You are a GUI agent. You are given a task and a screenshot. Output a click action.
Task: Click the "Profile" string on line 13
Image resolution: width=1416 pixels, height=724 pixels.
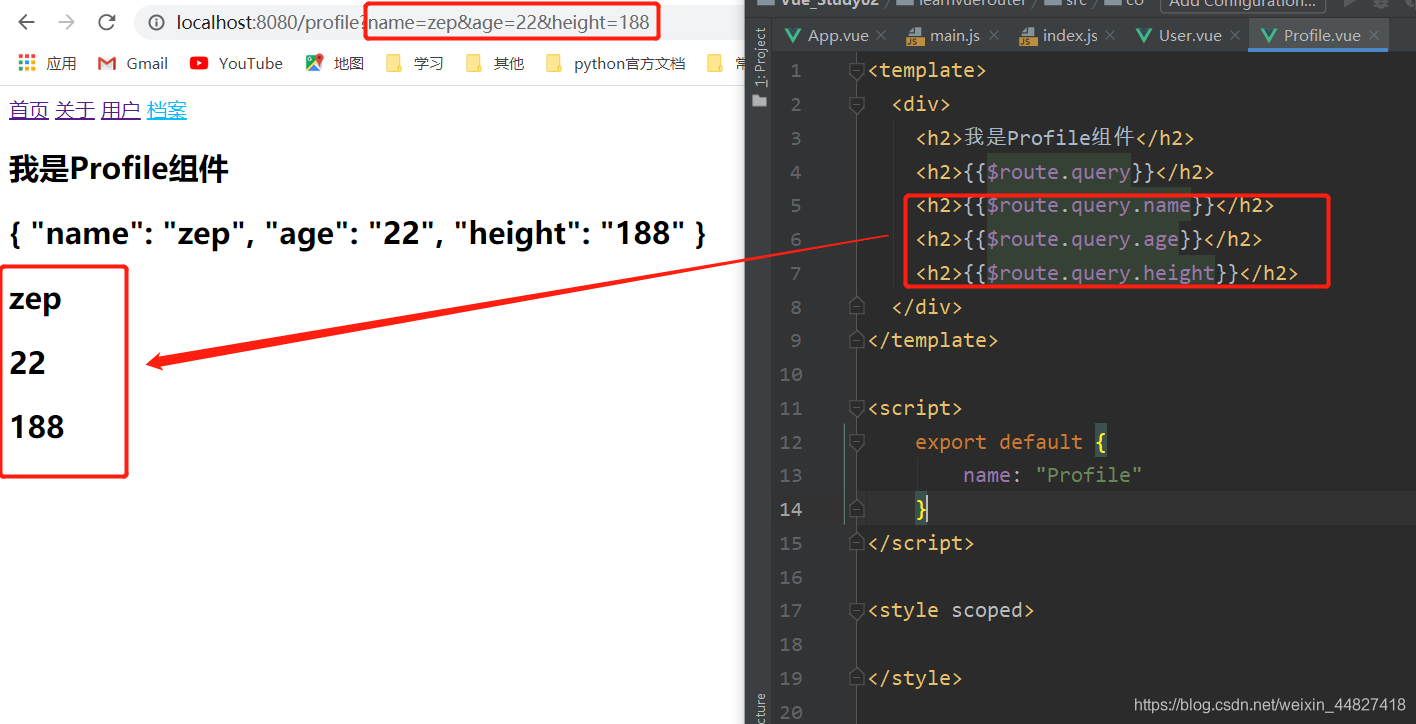(1088, 475)
